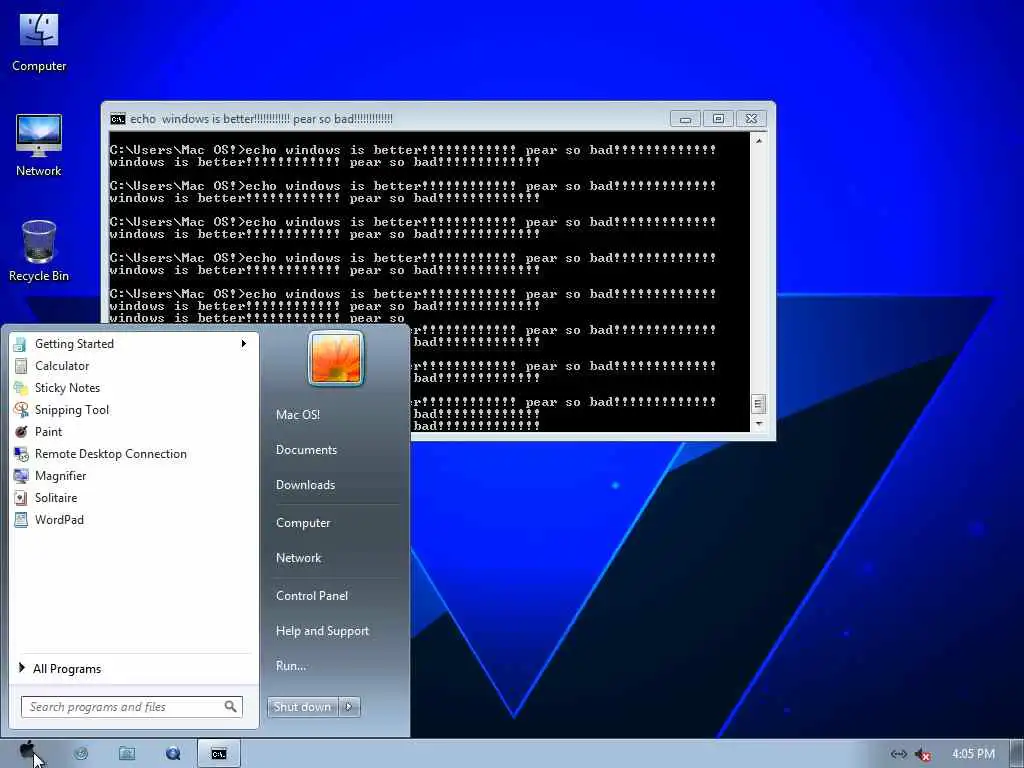Click the Snipping Tool scissors icon
Image resolution: width=1024 pixels, height=768 pixels.
(21, 410)
